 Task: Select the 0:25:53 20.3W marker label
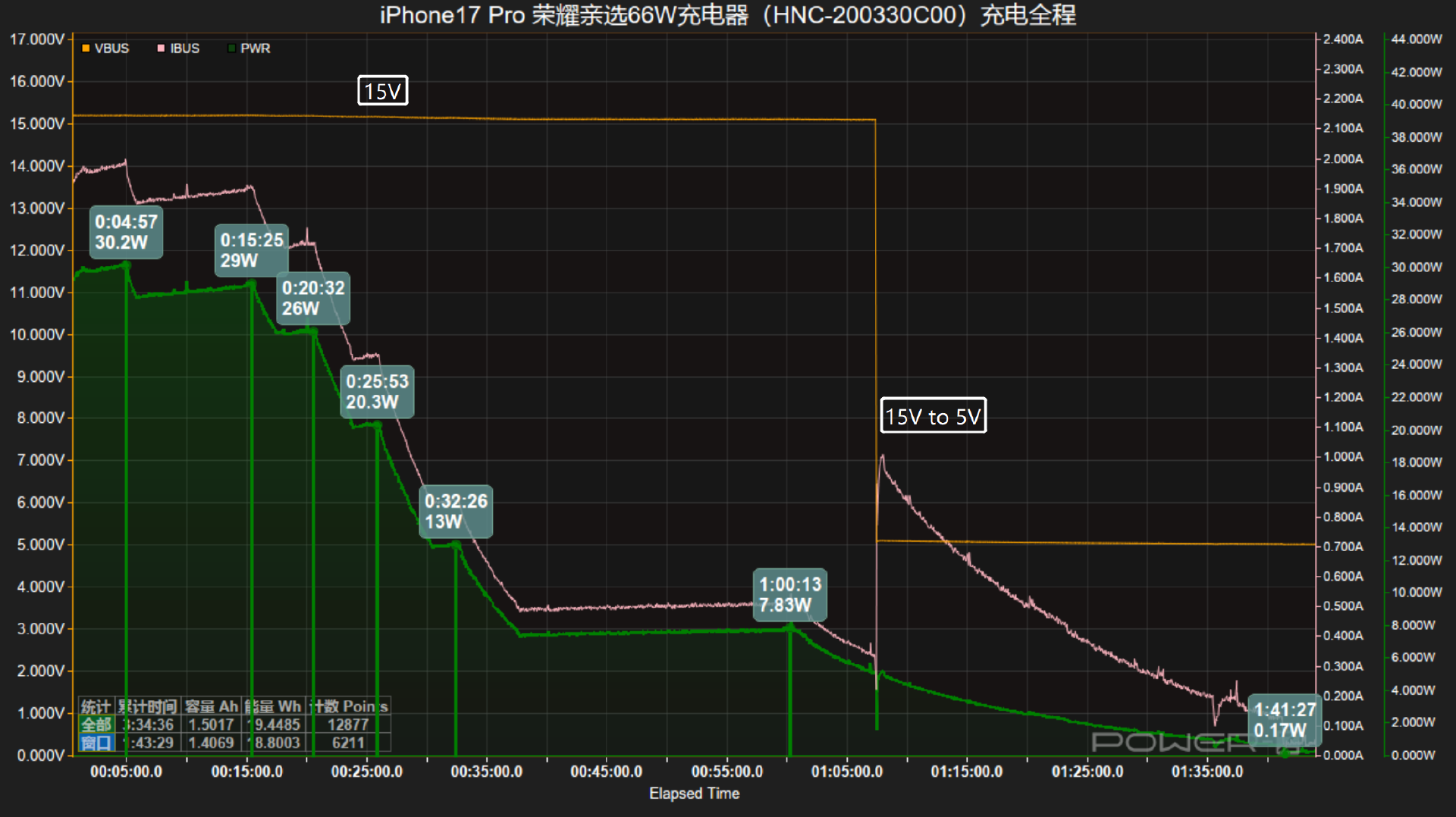point(377,391)
